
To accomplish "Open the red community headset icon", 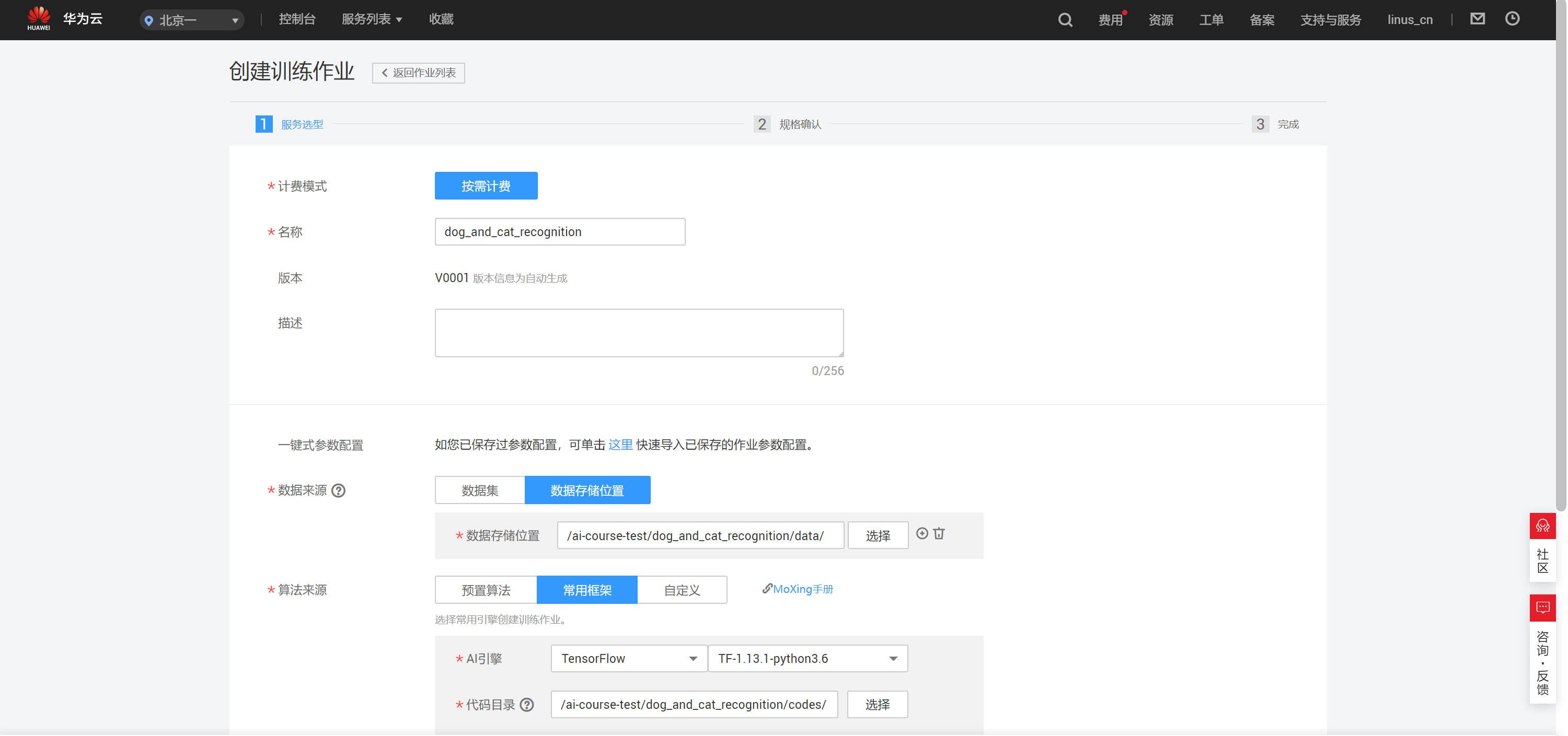I will 1542,526.
